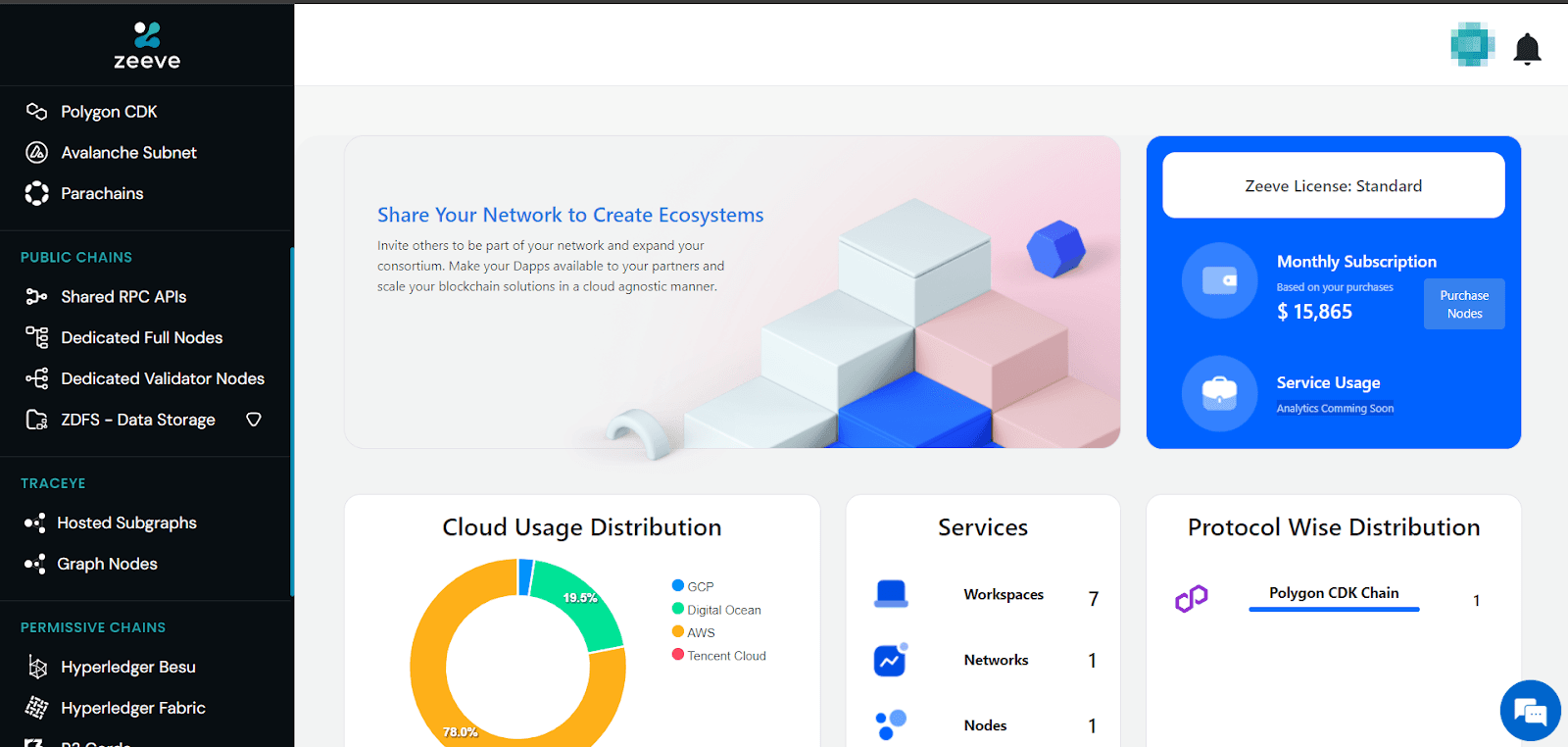Click the heart icon beside ZDFS
The width and height of the screenshot is (1568, 747).
point(254,420)
